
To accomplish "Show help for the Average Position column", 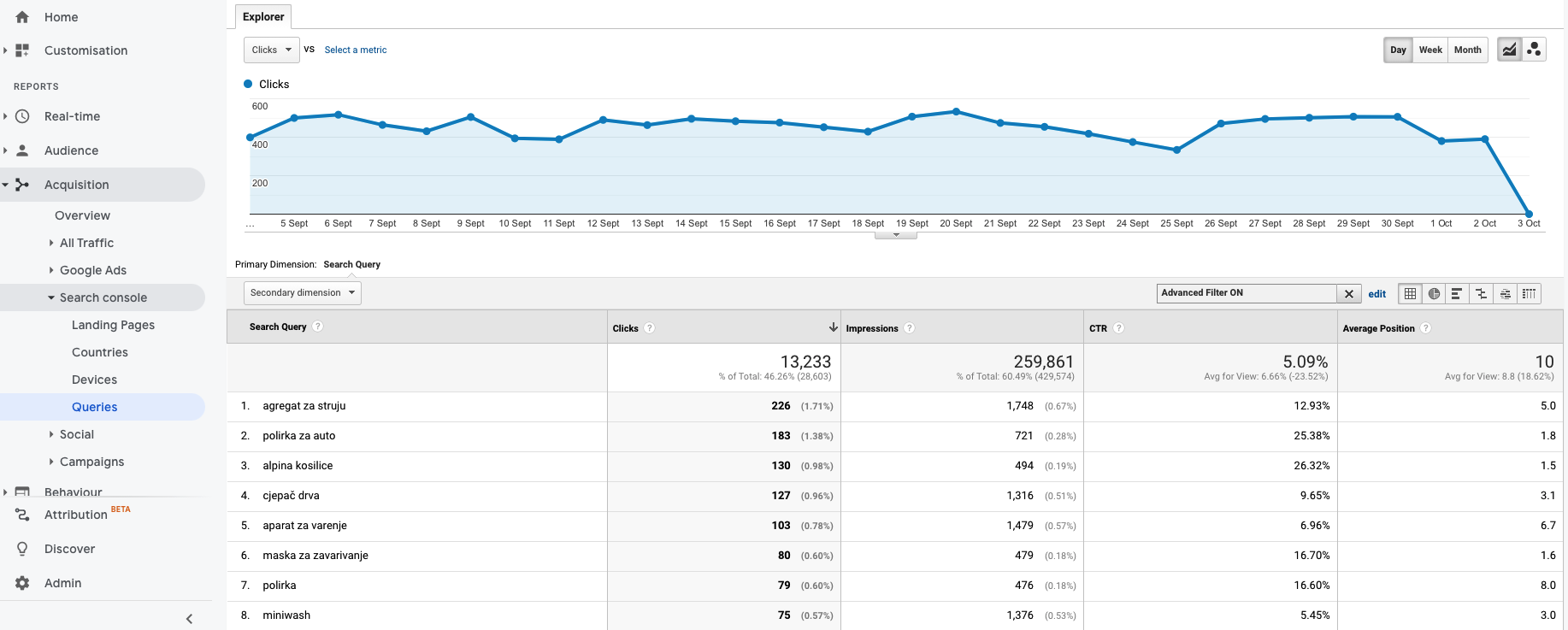I will tap(1426, 328).
